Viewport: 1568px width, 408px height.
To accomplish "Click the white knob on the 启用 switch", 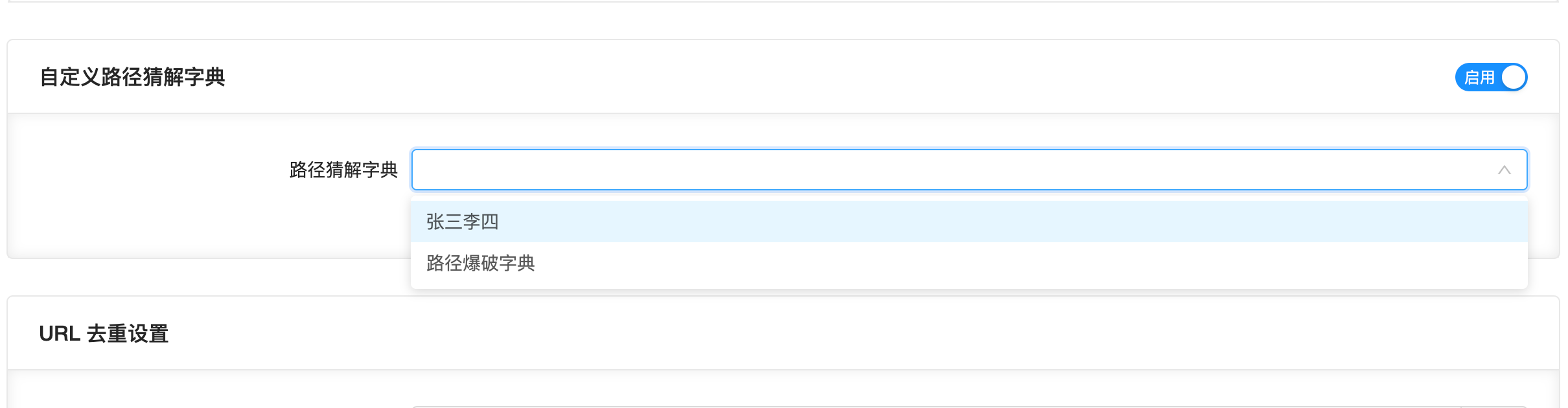I will 1514,78.
